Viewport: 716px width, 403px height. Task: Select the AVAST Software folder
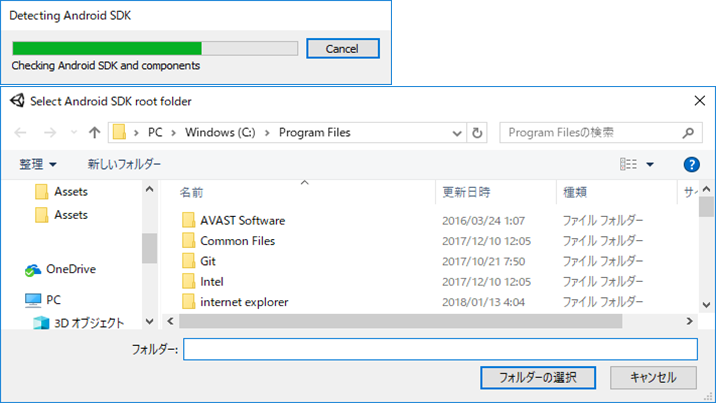click(242, 220)
